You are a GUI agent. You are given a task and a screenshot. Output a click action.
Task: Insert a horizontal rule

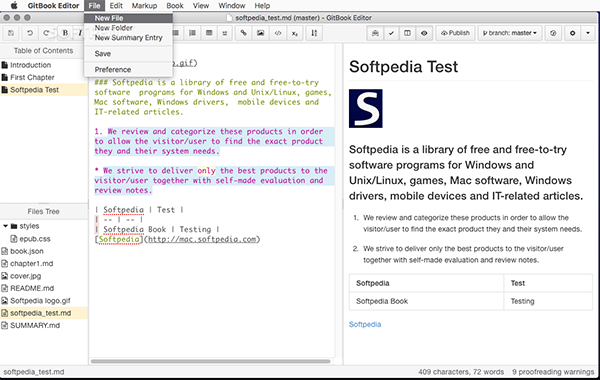coord(225,33)
